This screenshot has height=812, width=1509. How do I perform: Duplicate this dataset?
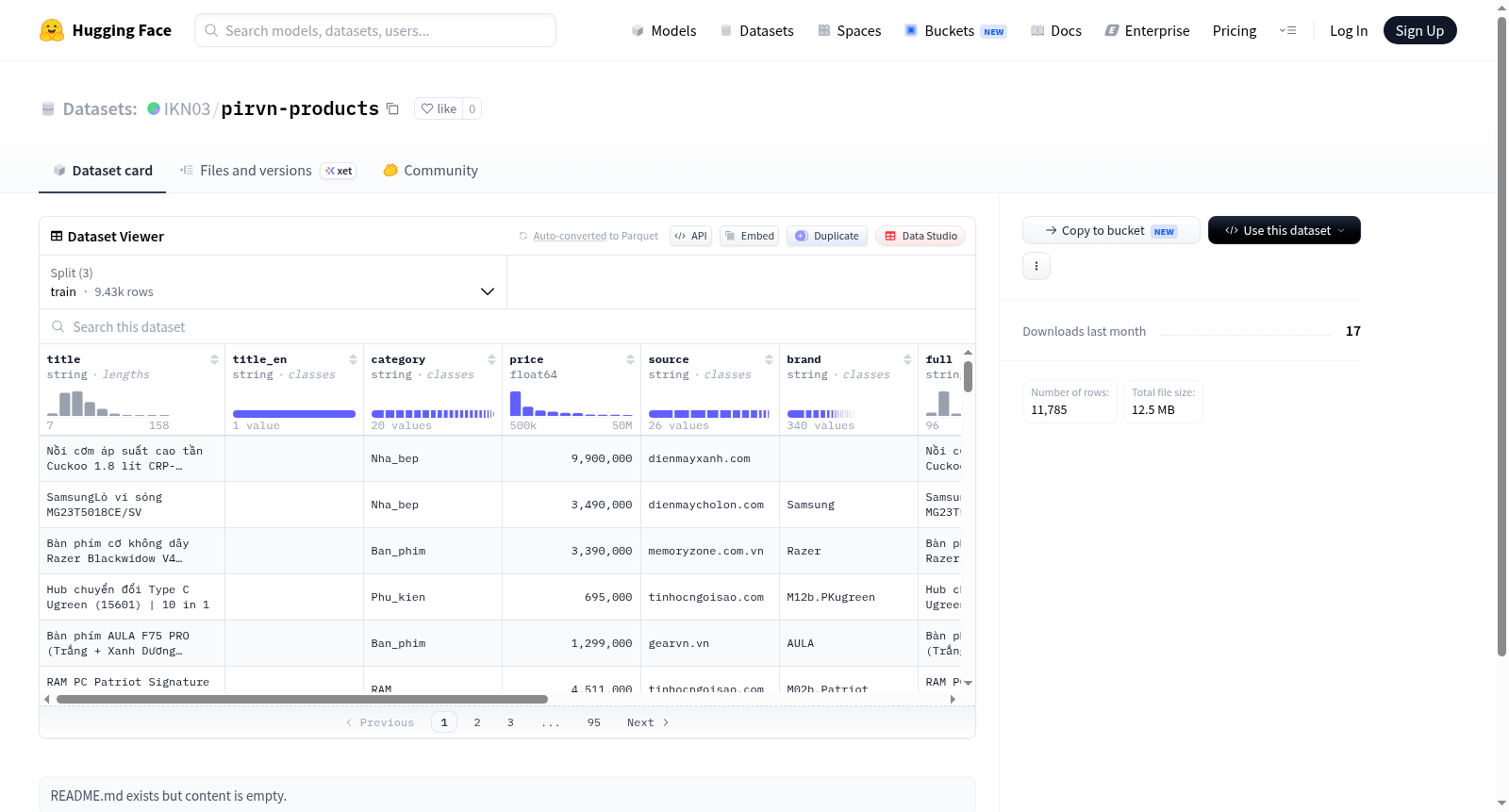pyautogui.click(x=827, y=236)
